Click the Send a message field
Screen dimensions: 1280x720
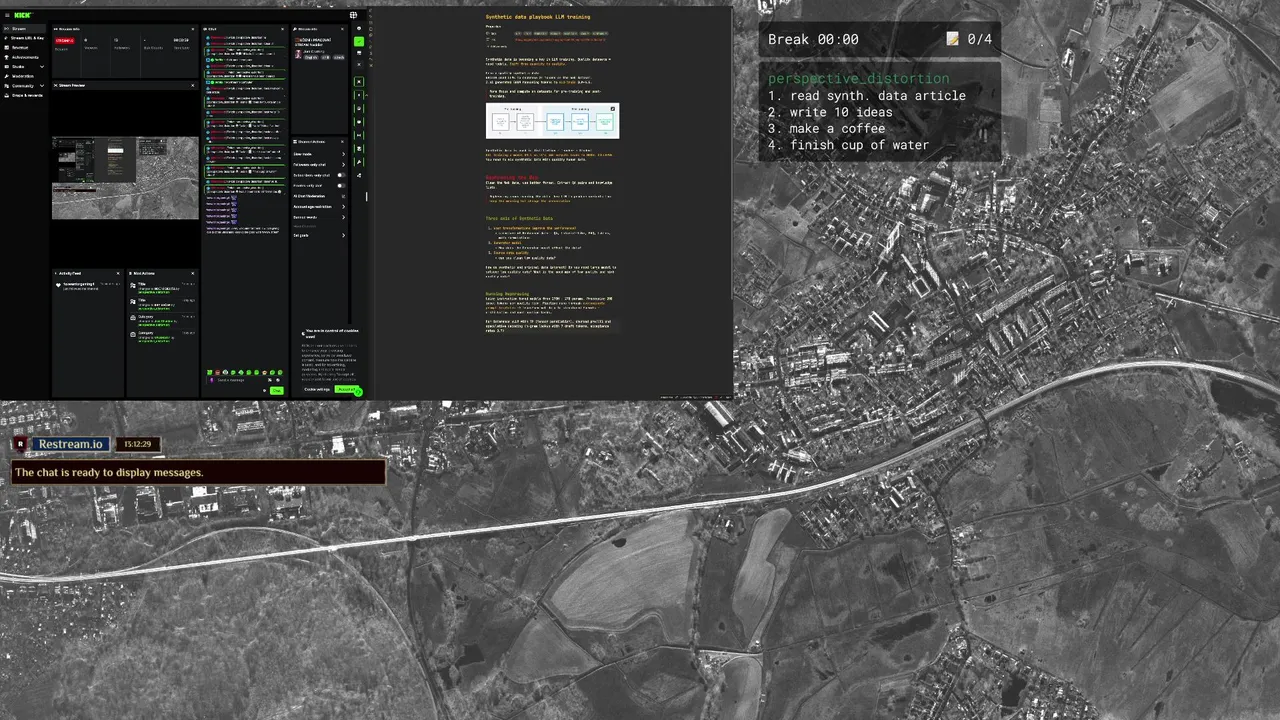241,380
